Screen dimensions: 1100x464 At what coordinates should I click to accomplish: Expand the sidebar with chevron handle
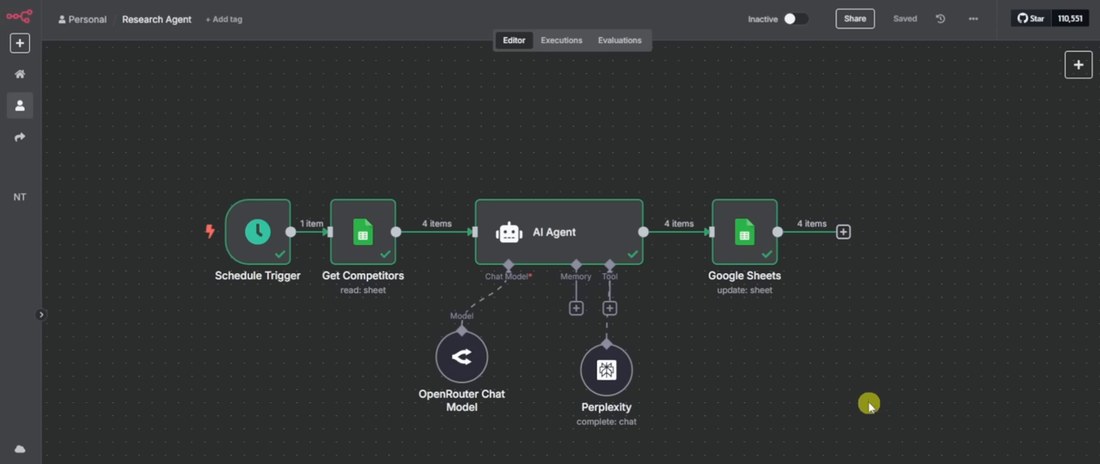pyautogui.click(x=41, y=314)
